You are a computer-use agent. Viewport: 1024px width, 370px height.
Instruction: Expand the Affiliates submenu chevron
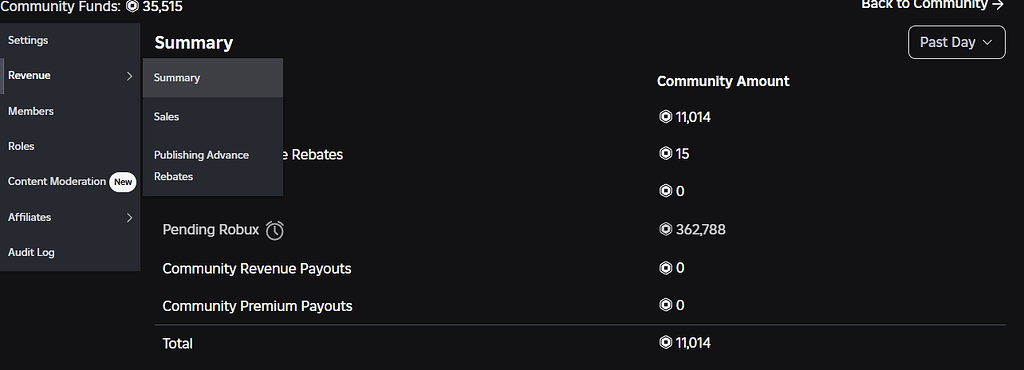pos(129,217)
